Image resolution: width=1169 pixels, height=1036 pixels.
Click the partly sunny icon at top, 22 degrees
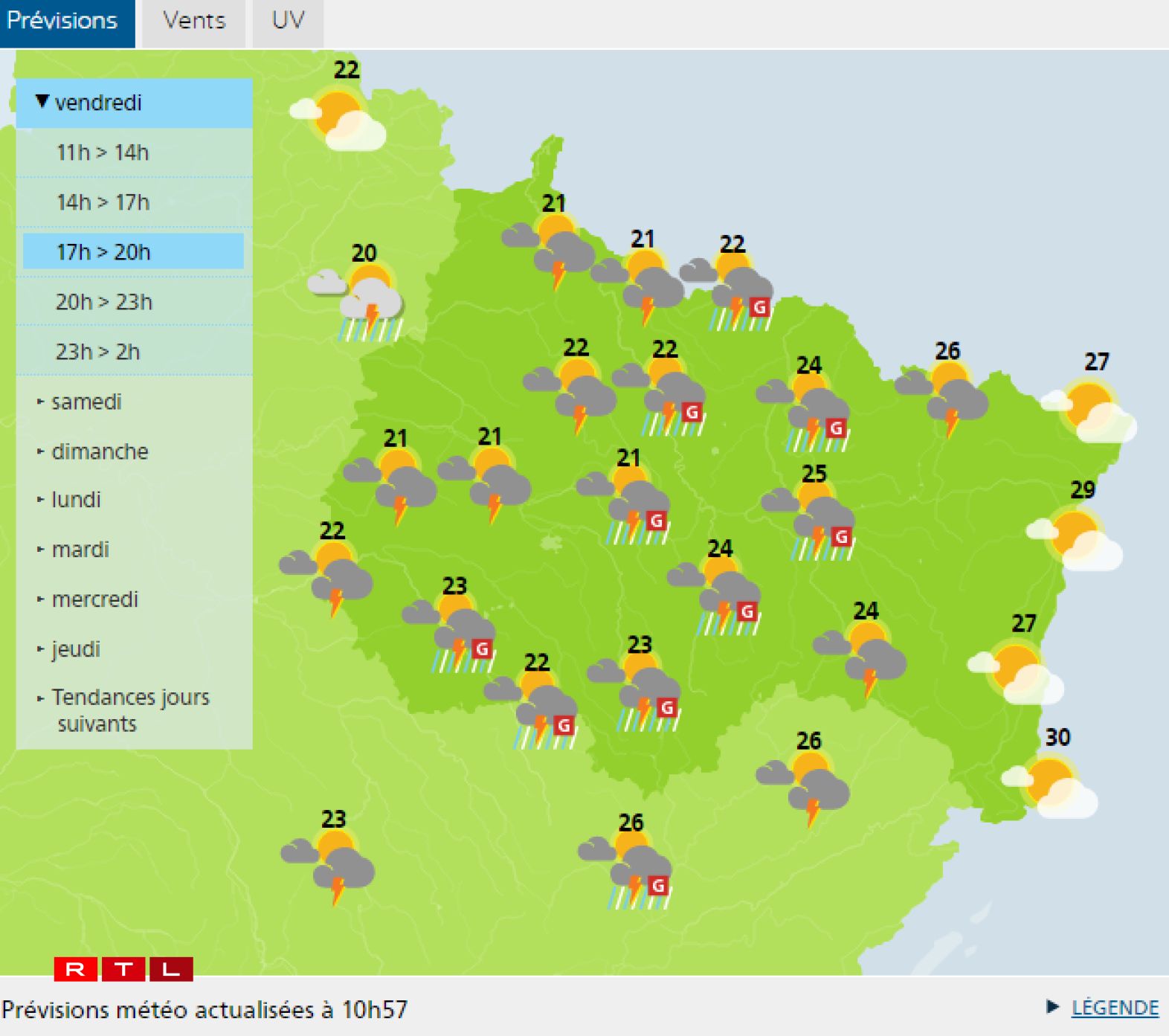tap(340, 118)
